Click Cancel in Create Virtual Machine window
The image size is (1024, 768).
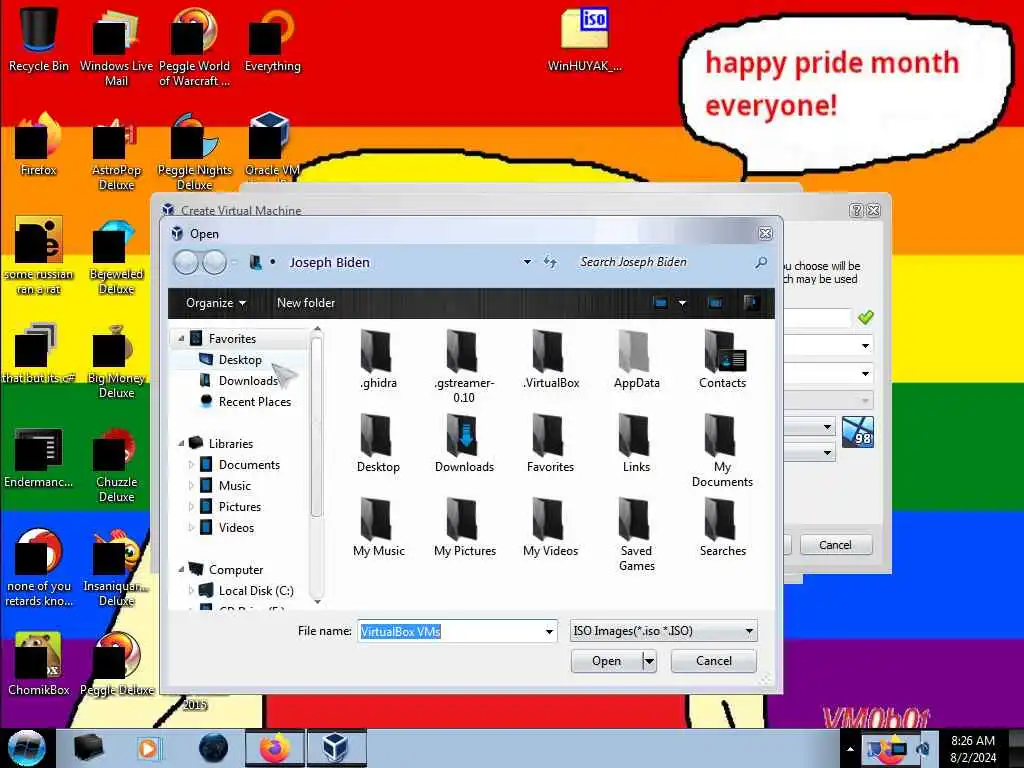point(835,545)
